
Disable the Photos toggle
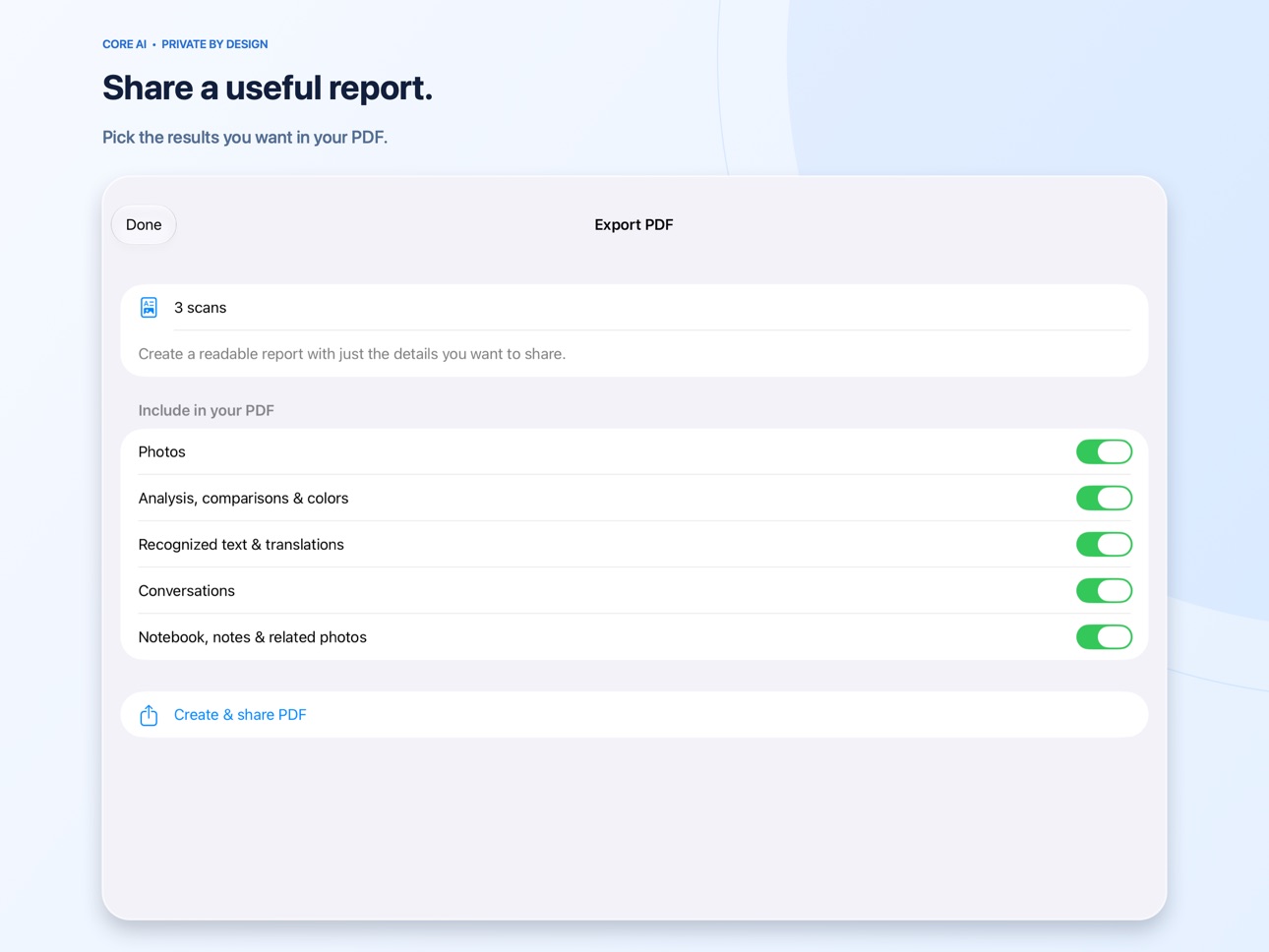coord(1104,452)
